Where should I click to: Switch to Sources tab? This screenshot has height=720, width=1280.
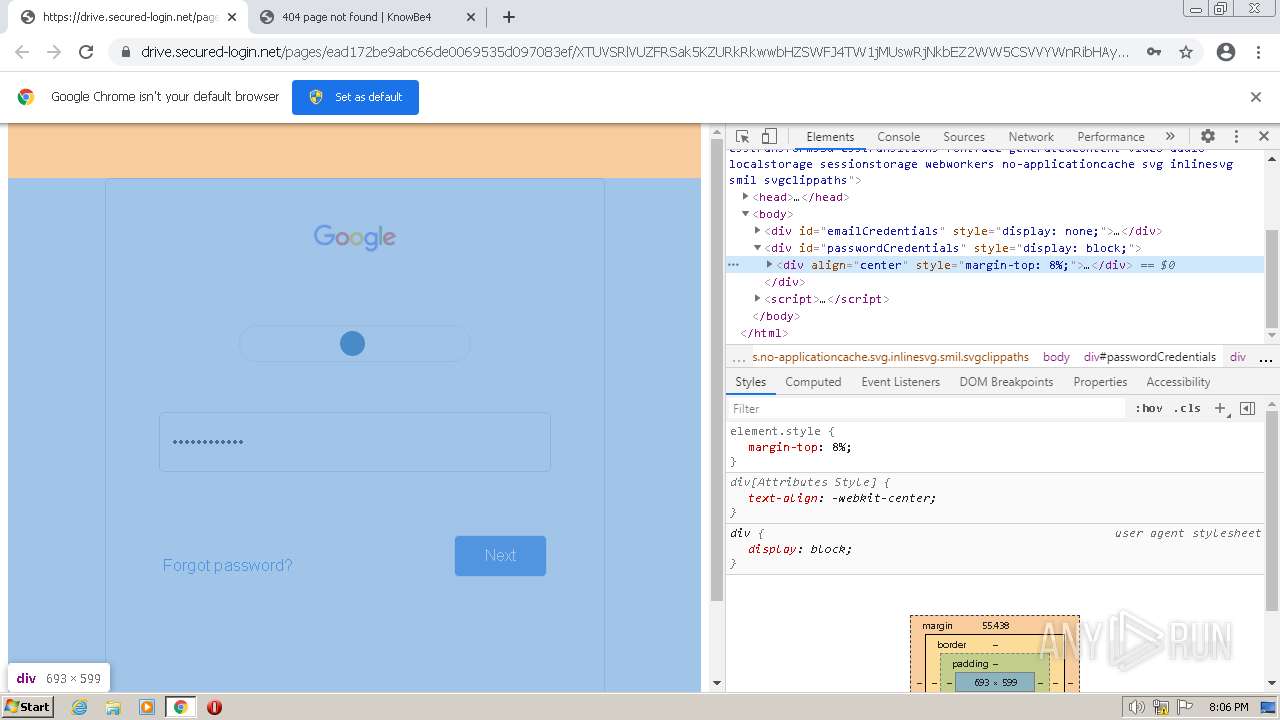click(964, 137)
